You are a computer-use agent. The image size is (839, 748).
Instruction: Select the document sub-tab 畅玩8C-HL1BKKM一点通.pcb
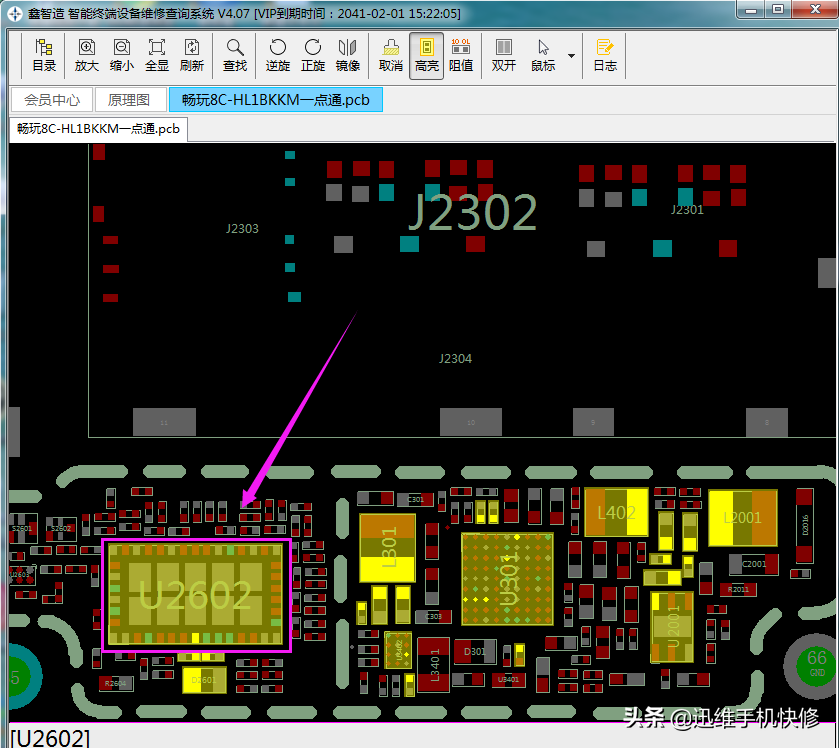click(x=98, y=129)
